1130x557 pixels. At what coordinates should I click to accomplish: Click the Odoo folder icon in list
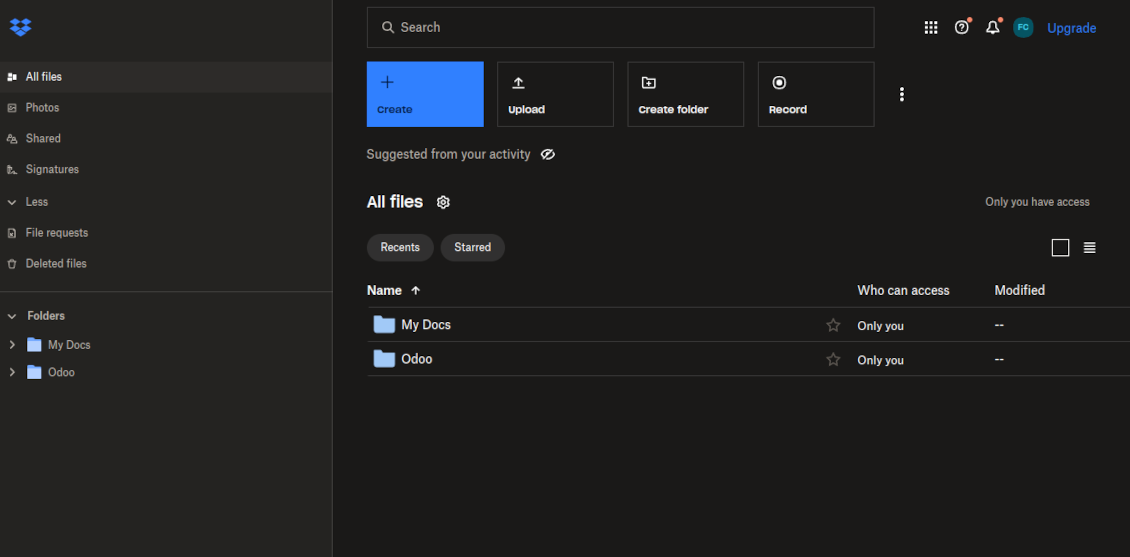(x=384, y=358)
